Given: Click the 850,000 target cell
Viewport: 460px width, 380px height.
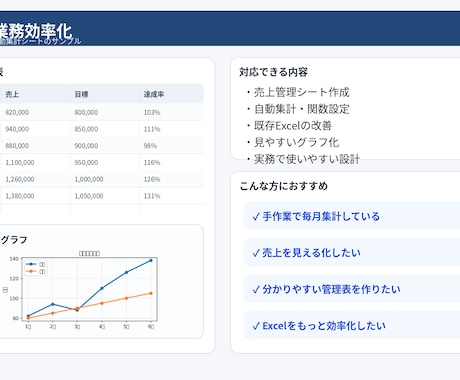Looking at the screenshot, I should [86, 129].
